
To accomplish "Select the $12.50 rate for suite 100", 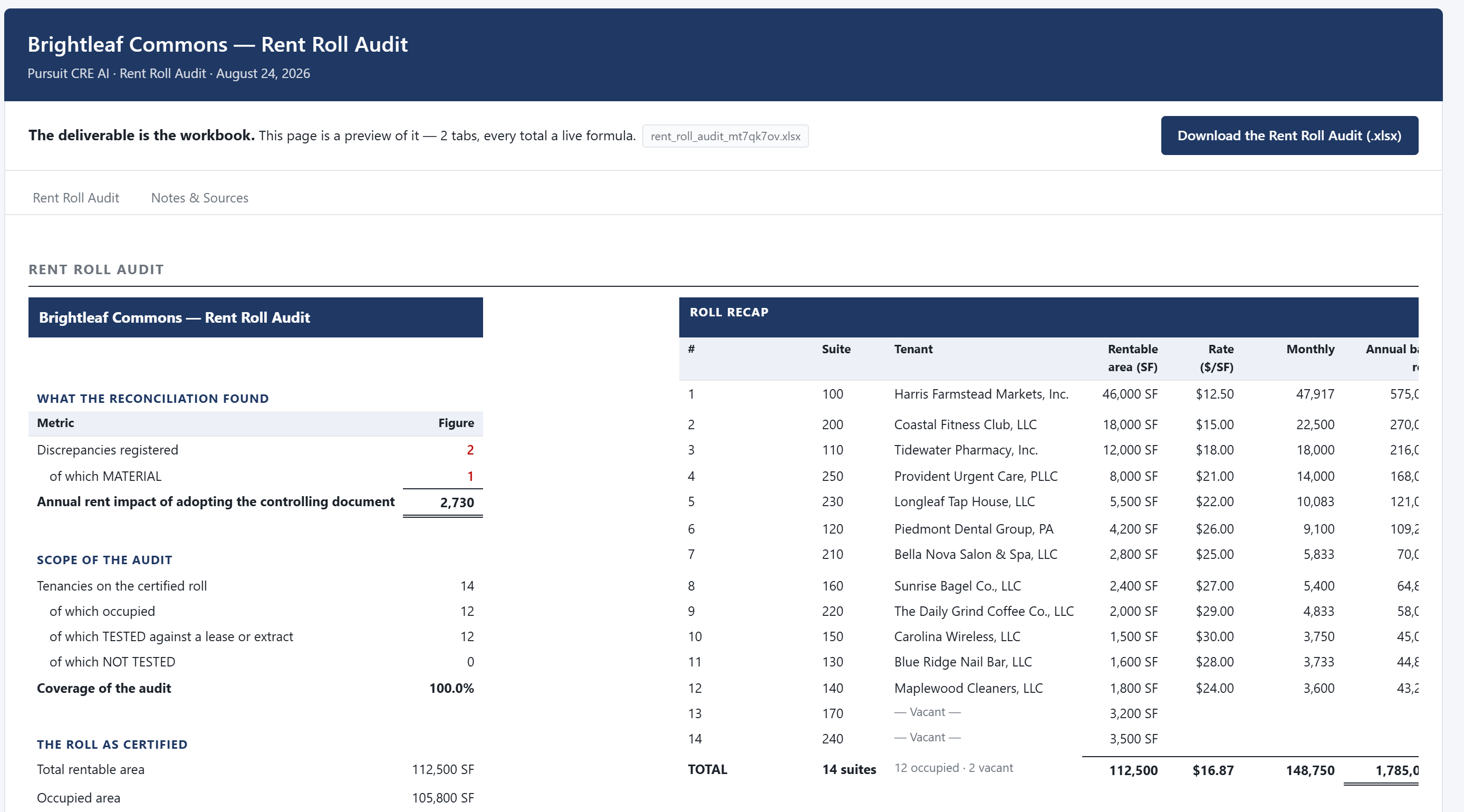I will pos(1215,394).
